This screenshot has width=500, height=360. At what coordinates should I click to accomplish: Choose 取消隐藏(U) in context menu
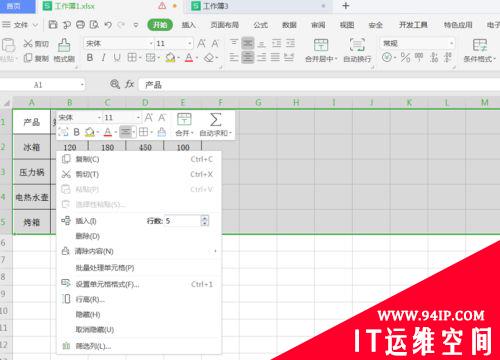[x=139, y=329]
